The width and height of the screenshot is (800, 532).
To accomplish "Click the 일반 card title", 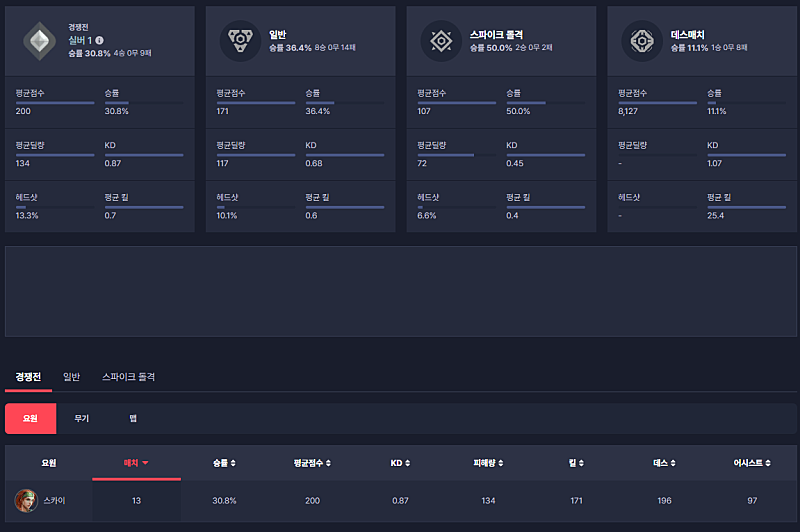I will [278, 35].
